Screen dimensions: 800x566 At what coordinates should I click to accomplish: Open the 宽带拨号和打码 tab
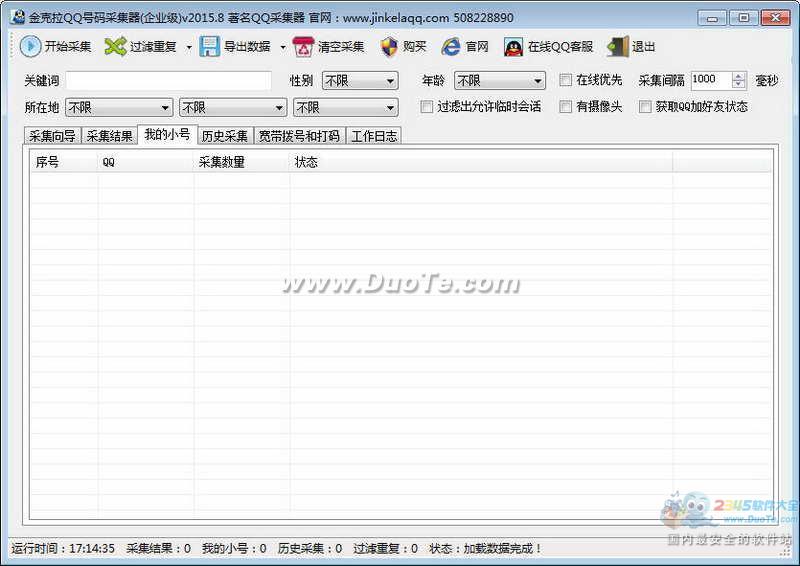[x=299, y=136]
